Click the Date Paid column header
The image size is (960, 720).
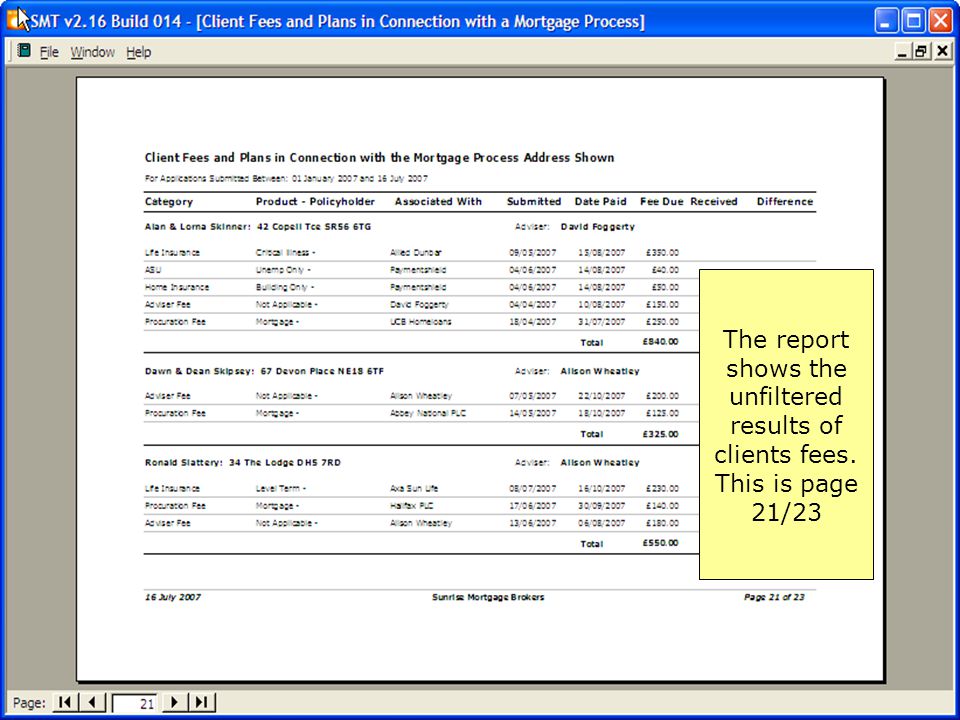tap(600, 201)
